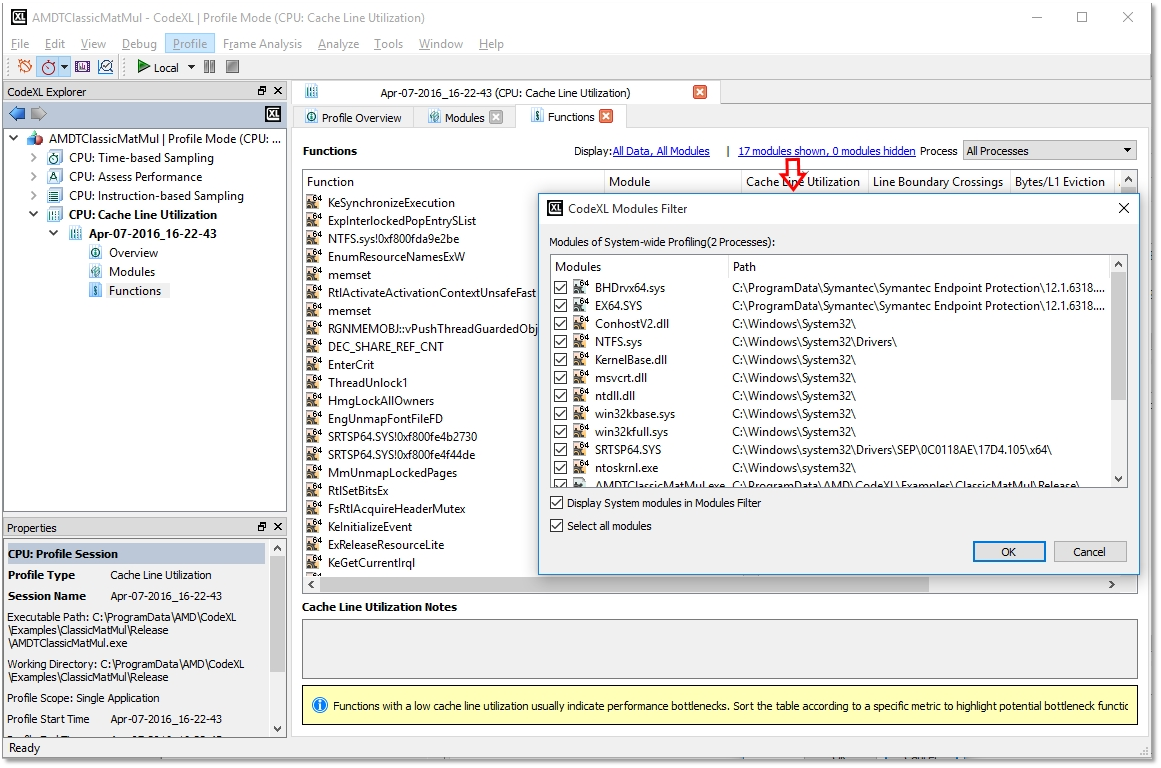Collapse CPU: Cache Line Utilization node
The height and width of the screenshot is (768, 1161).
[x=33, y=214]
